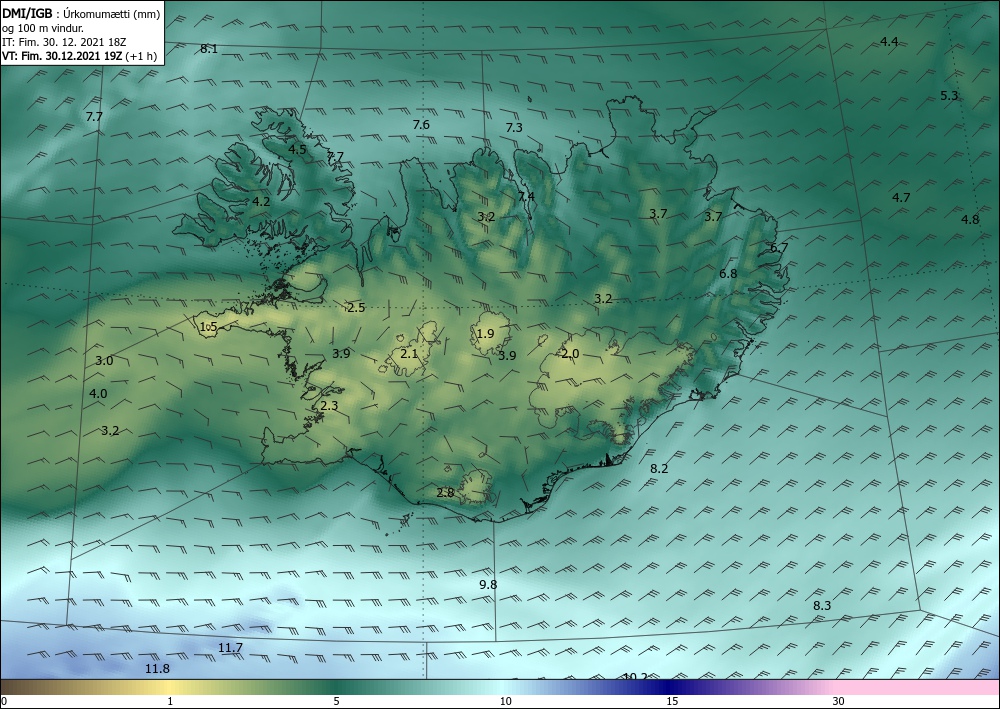Click the 'DMI/IGB : Úrkomumætti (mm)' title line

[x=80, y=14]
